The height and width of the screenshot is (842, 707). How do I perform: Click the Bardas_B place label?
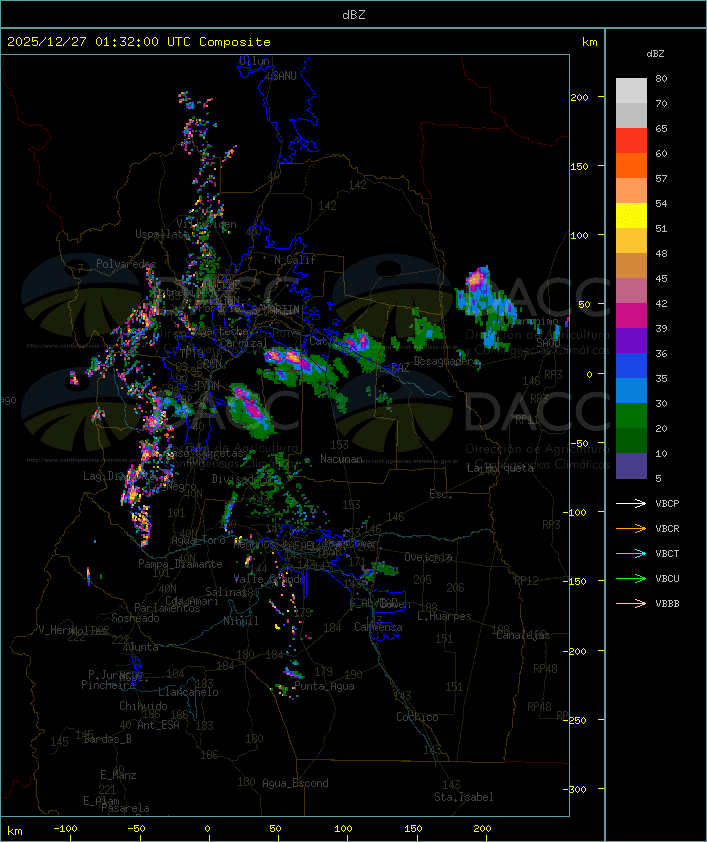pos(108,739)
